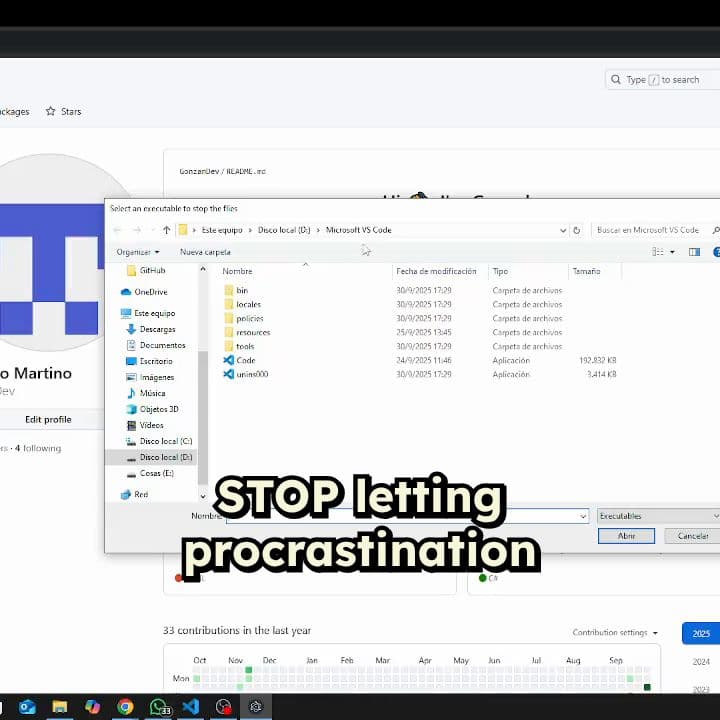Open the Organizar dropdown menu
The width and height of the screenshot is (720, 720).
(138, 252)
